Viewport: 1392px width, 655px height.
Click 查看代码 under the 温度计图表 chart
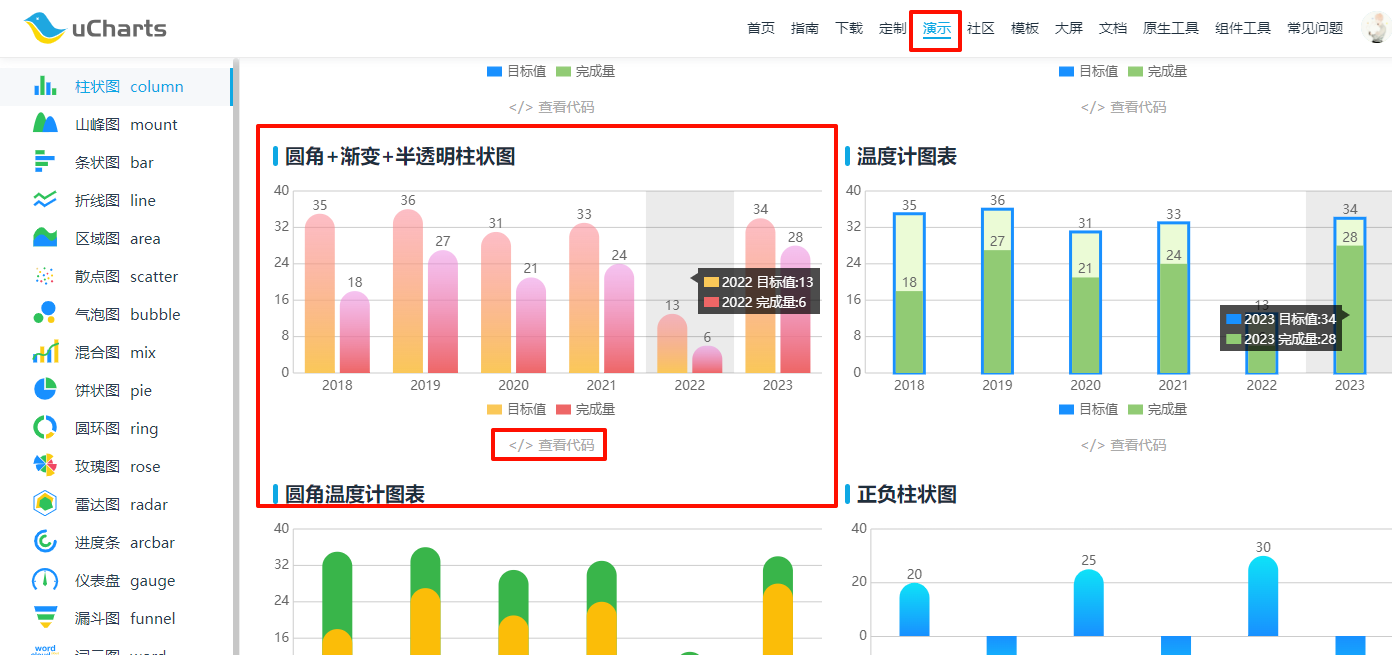[1123, 445]
